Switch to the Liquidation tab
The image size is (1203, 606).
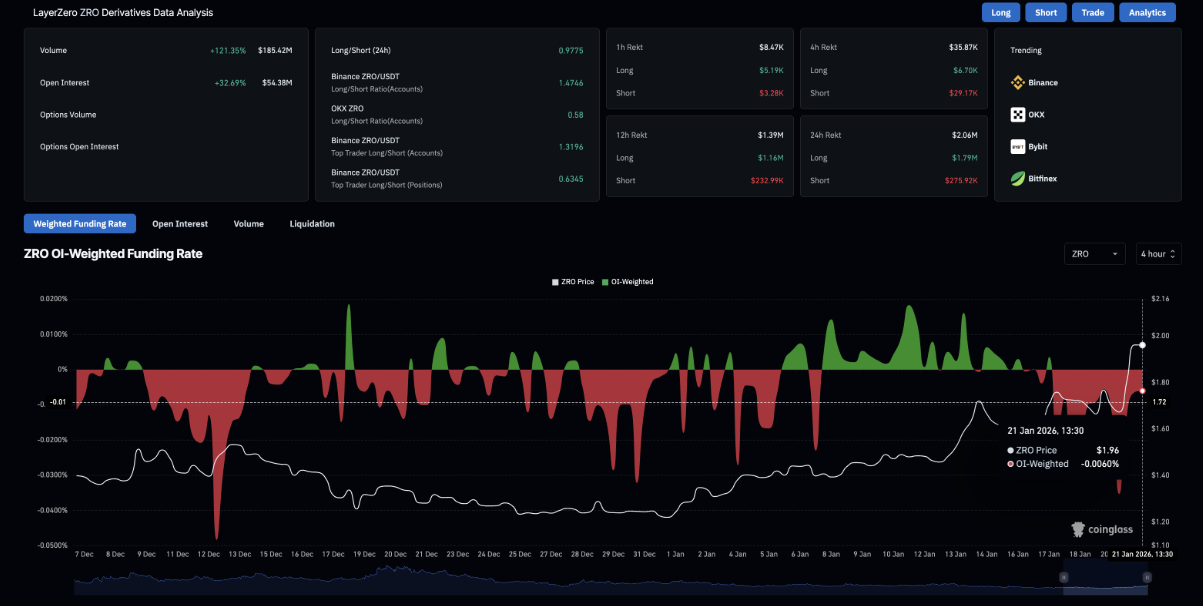[312, 224]
